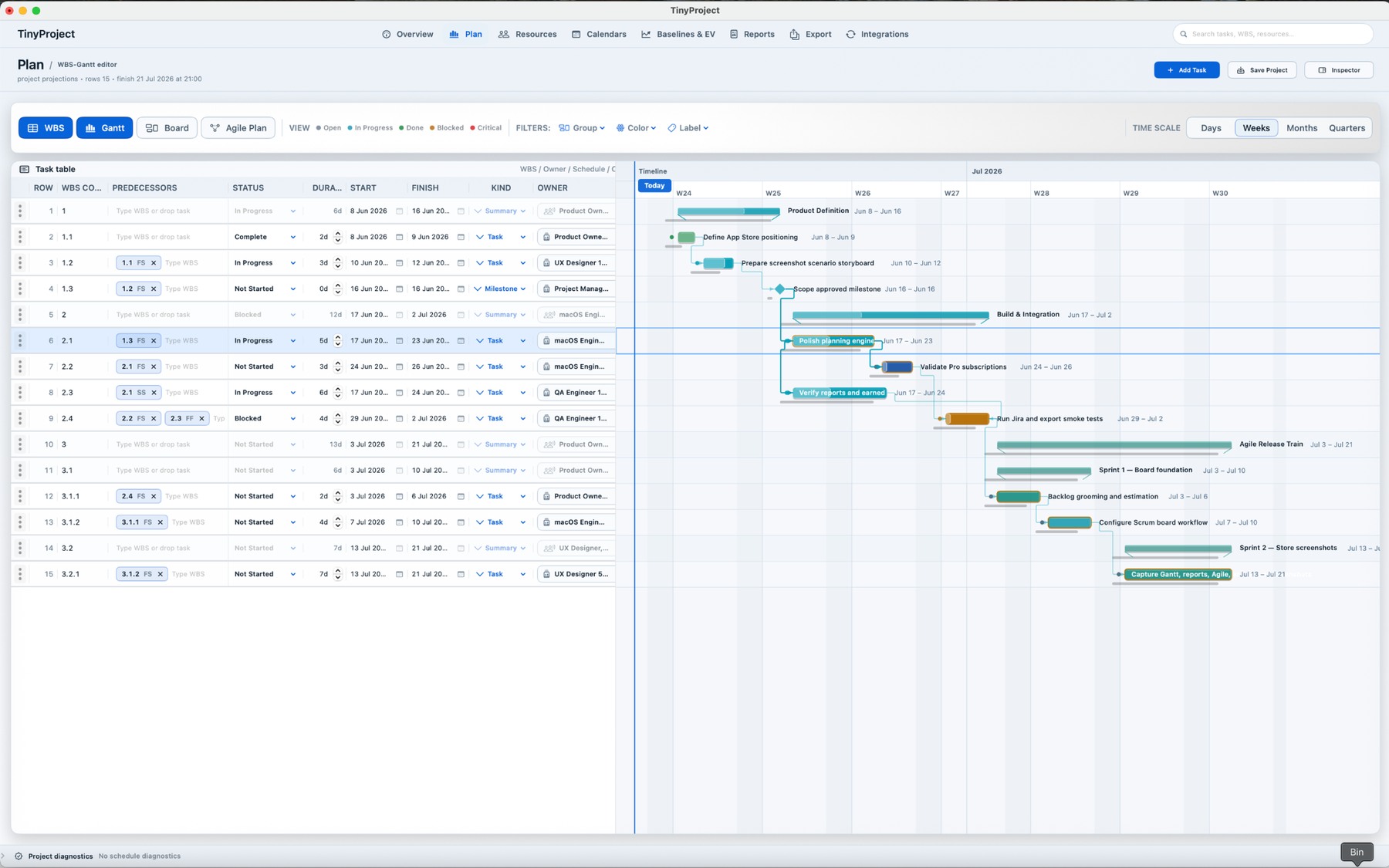Click the Bin button

click(1357, 852)
